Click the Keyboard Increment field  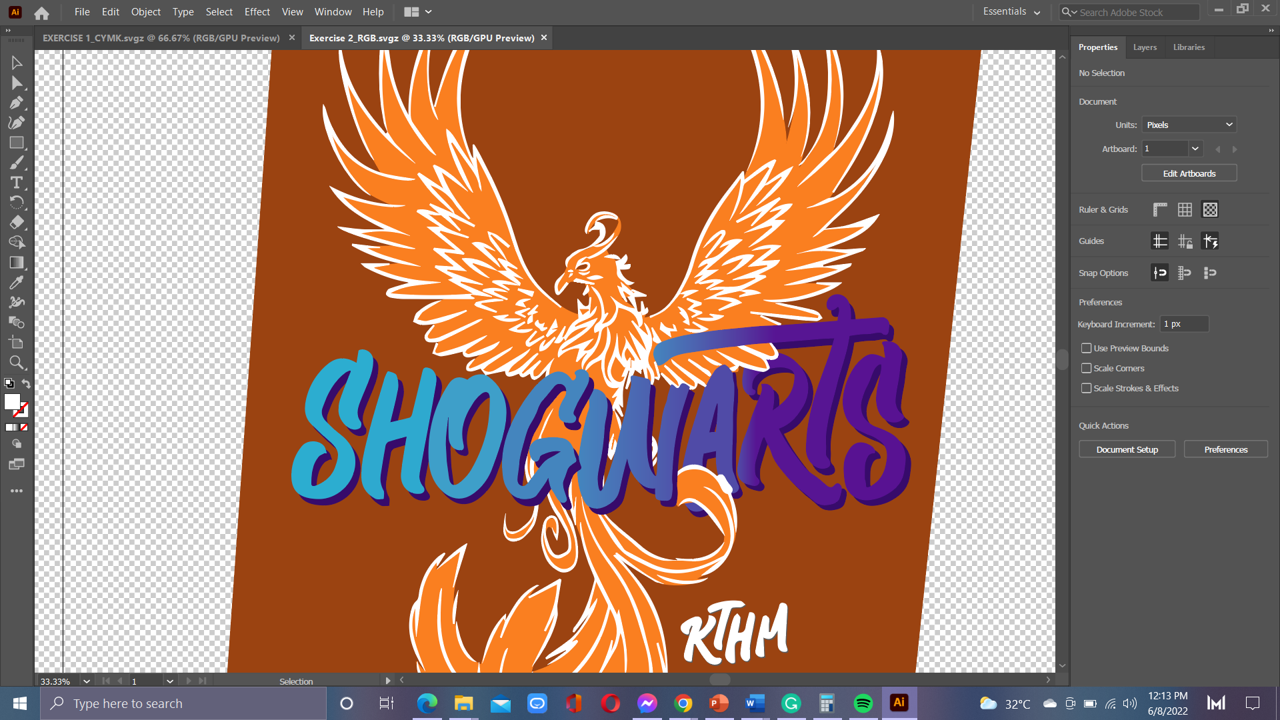[x=1184, y=324]
